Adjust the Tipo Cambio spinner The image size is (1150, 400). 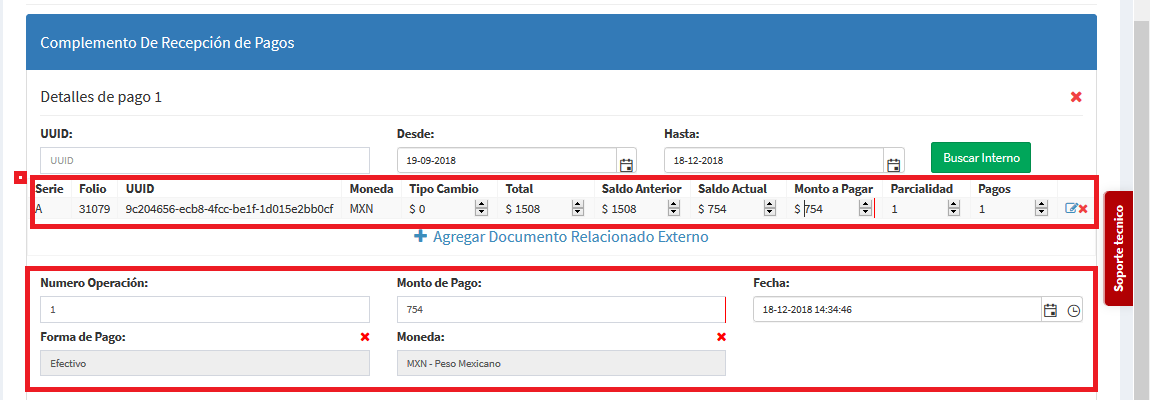480,209
